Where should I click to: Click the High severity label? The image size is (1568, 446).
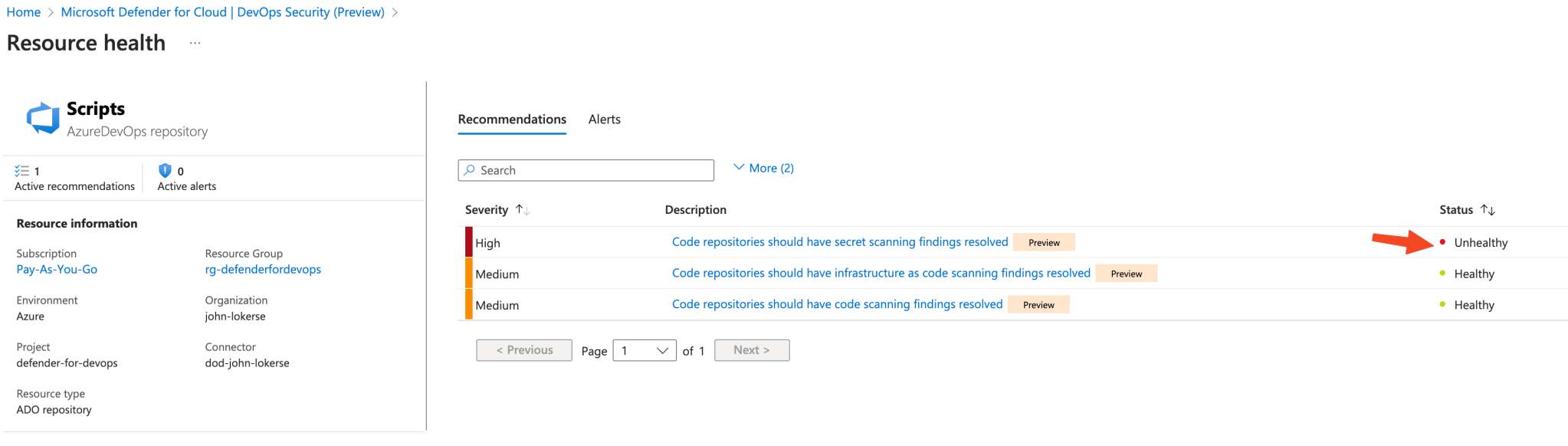487,243
